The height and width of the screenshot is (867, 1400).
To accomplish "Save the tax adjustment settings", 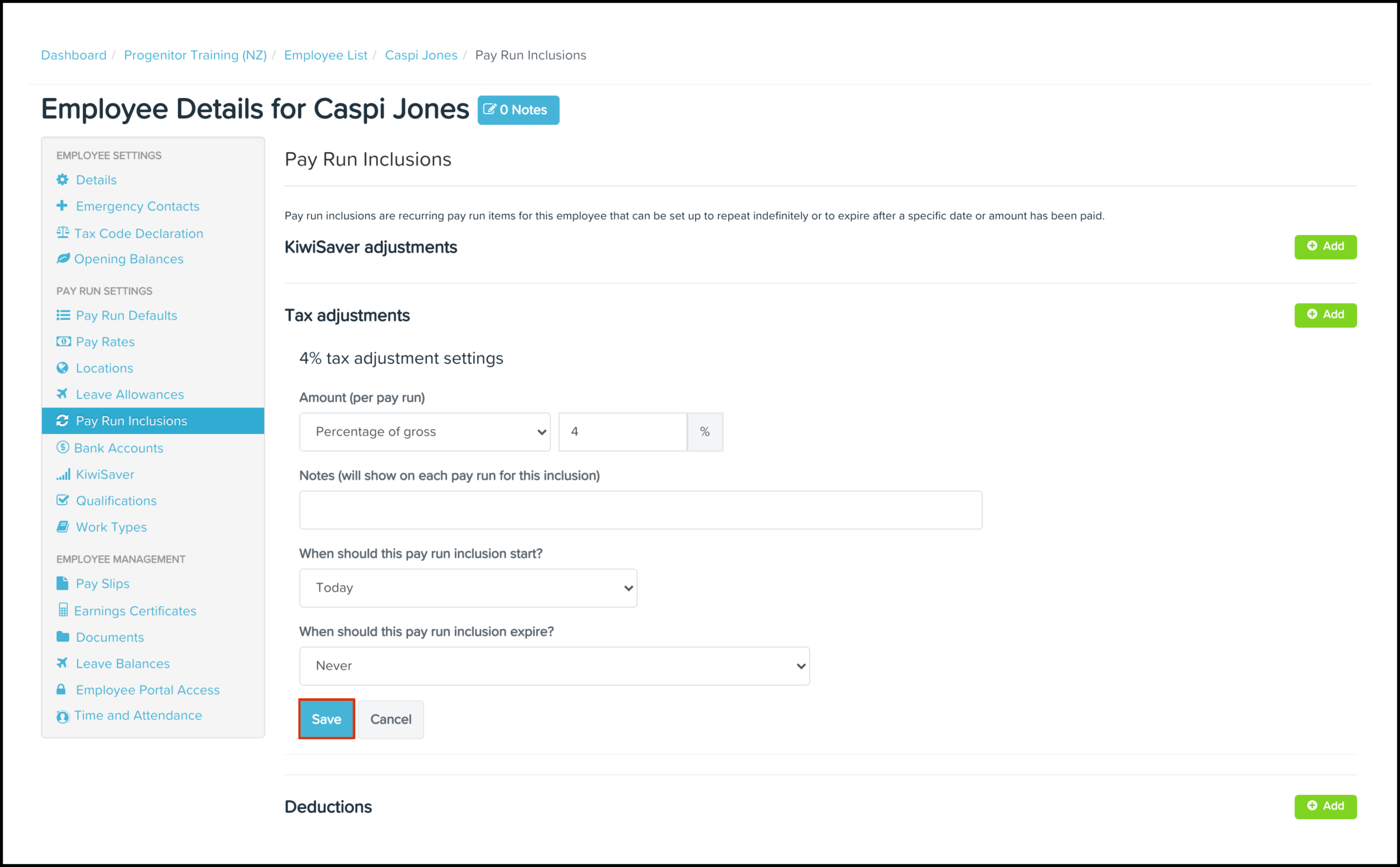I will click(x=326, y=719).
